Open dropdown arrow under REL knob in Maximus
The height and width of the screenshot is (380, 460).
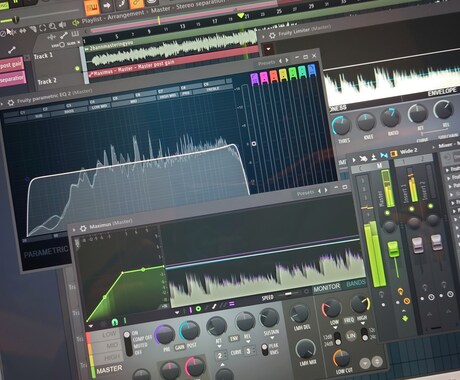pyautogui.click(x=248, y=341)
